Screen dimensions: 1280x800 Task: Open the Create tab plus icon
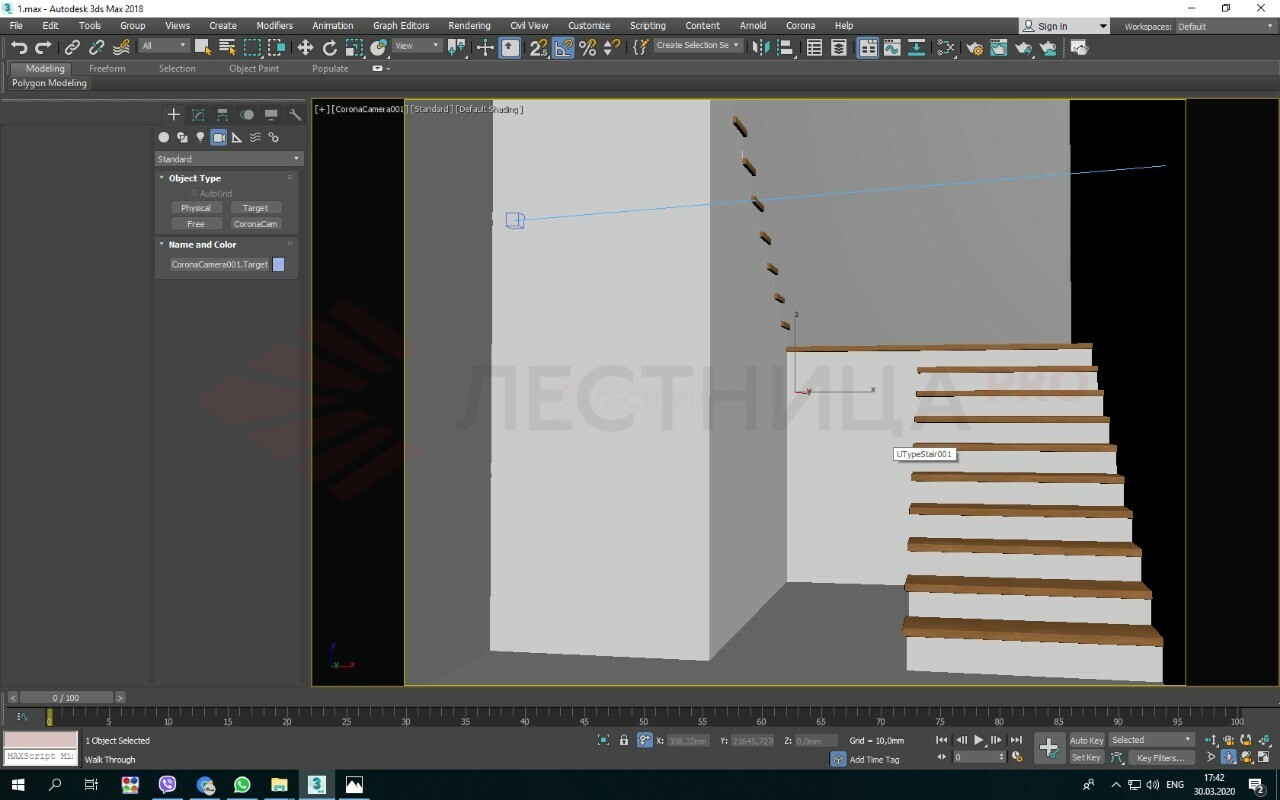coord(173,115)
